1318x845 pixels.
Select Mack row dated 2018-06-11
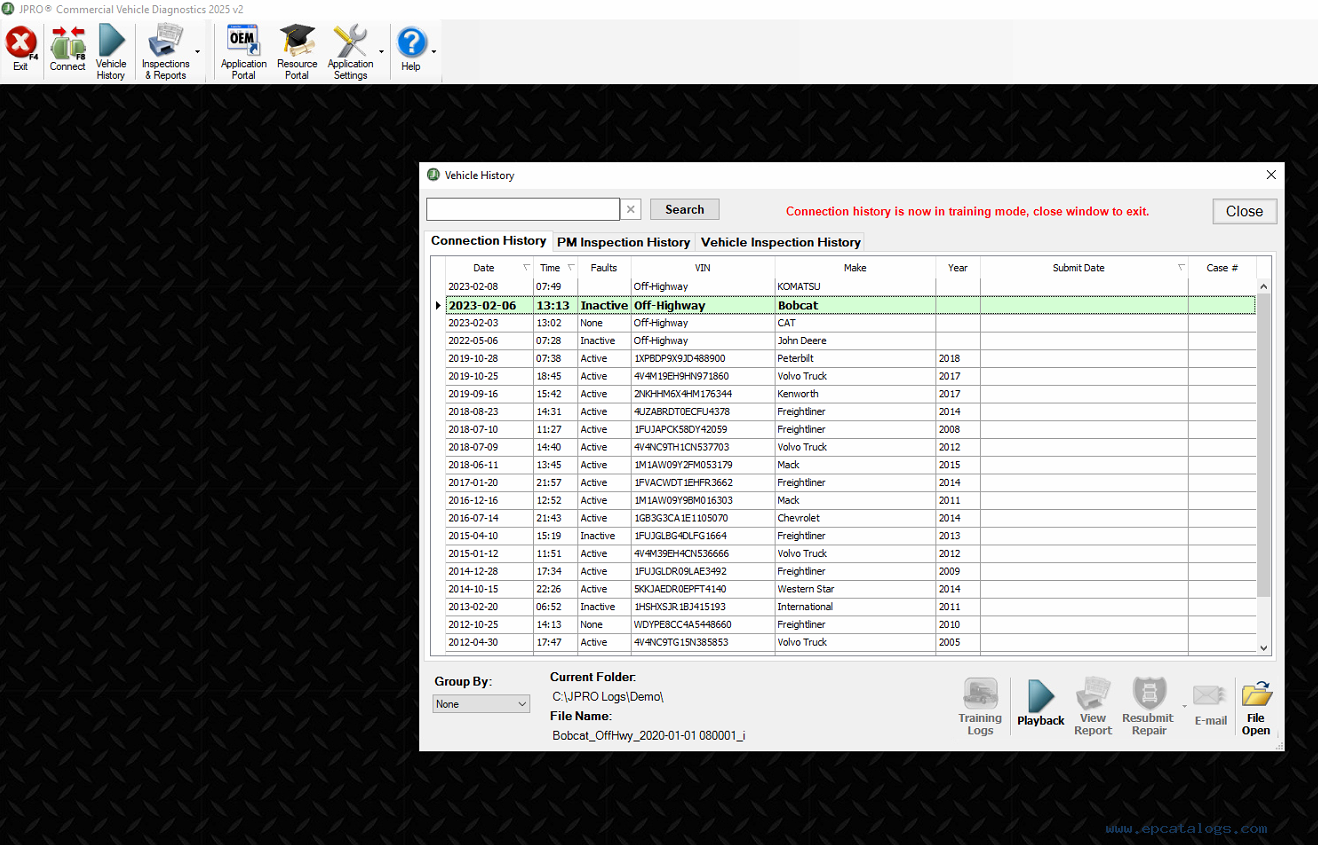pyautogui.click(x=850, y=465)
